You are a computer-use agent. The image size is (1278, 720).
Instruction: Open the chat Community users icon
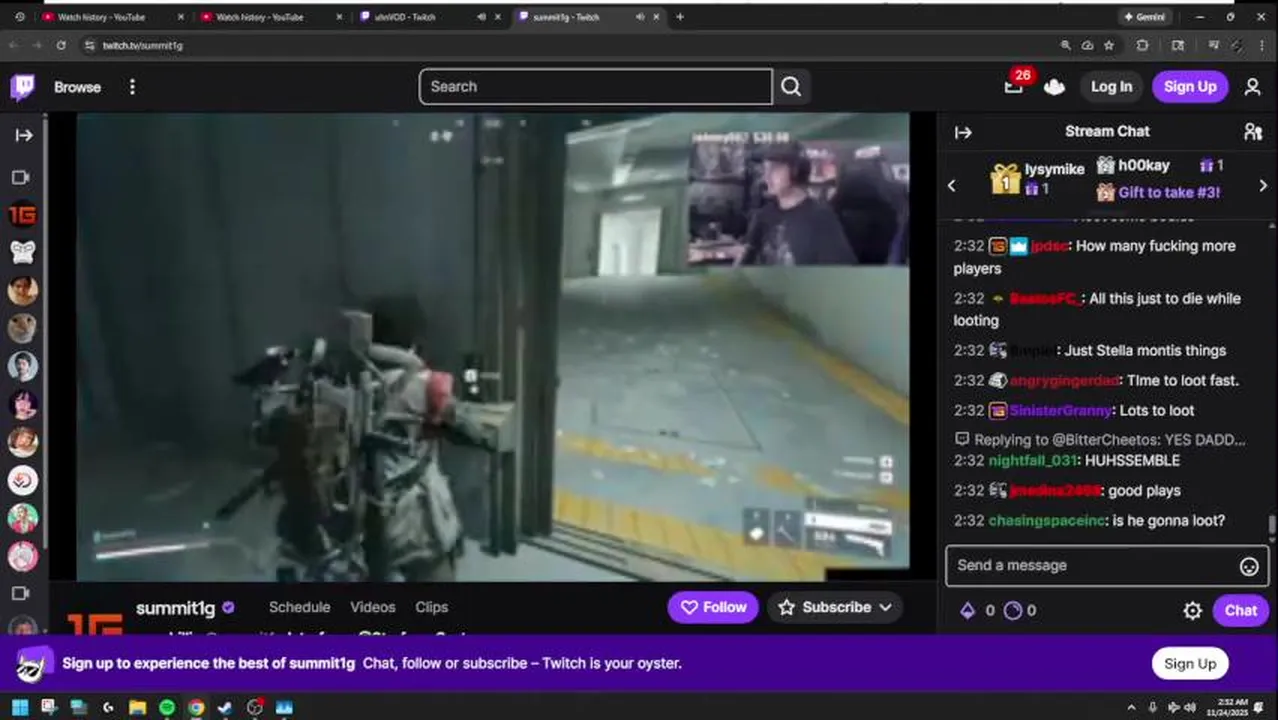pos(1252,132)
